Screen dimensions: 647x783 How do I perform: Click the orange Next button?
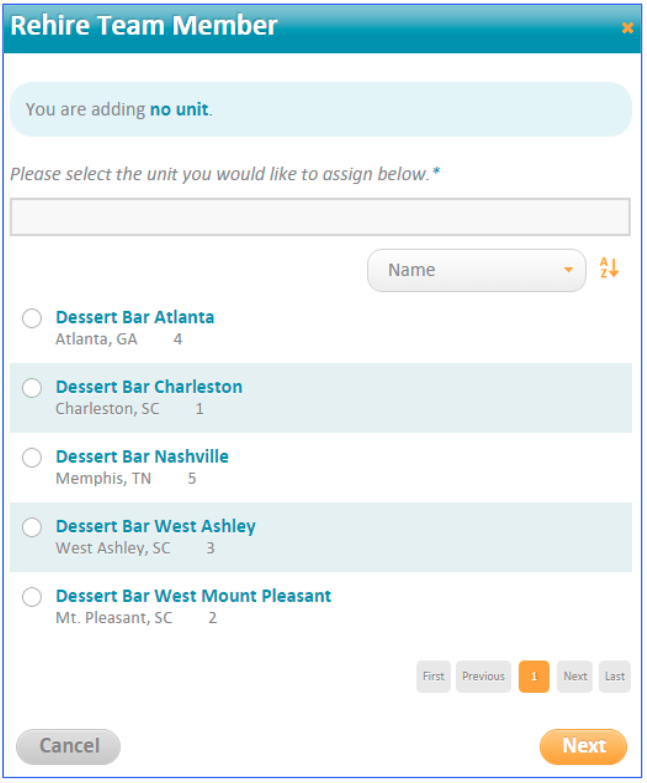(583, 746)
